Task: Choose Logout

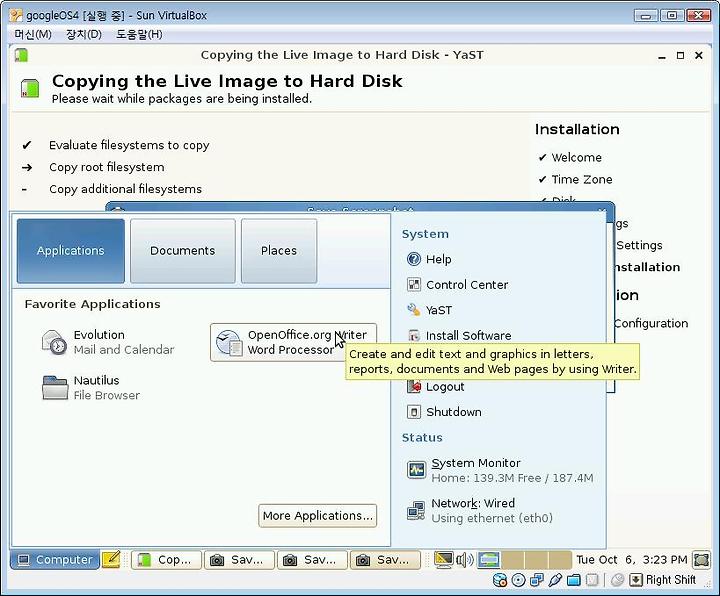Action: coord(435,387)
